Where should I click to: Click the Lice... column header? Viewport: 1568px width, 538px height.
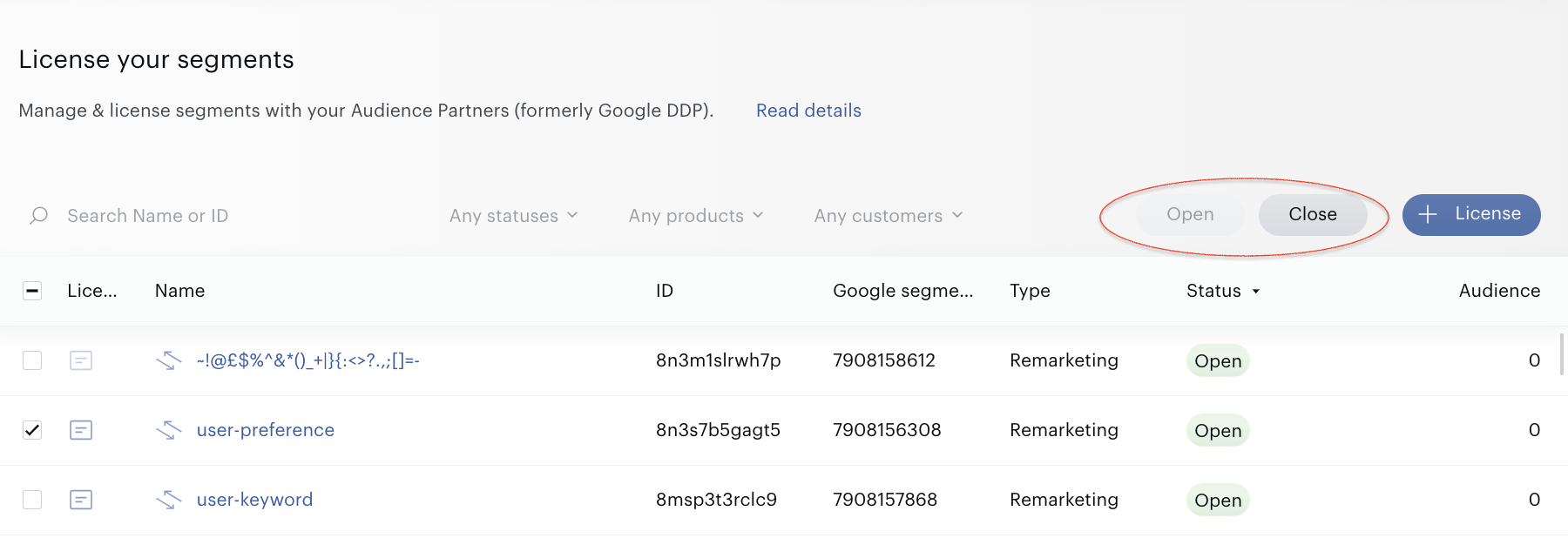(92, 291)
